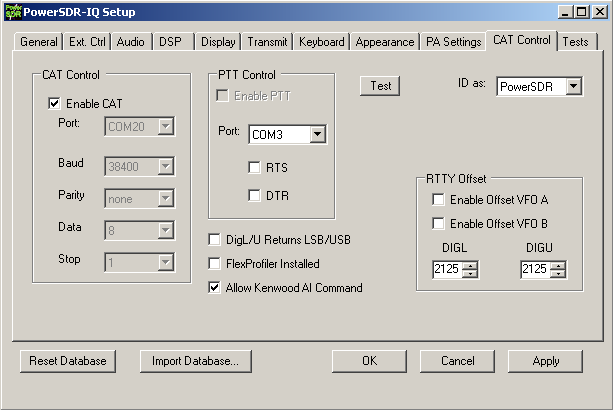Minimize the PowerSDR-IQ Setup window

coord(565,12)
